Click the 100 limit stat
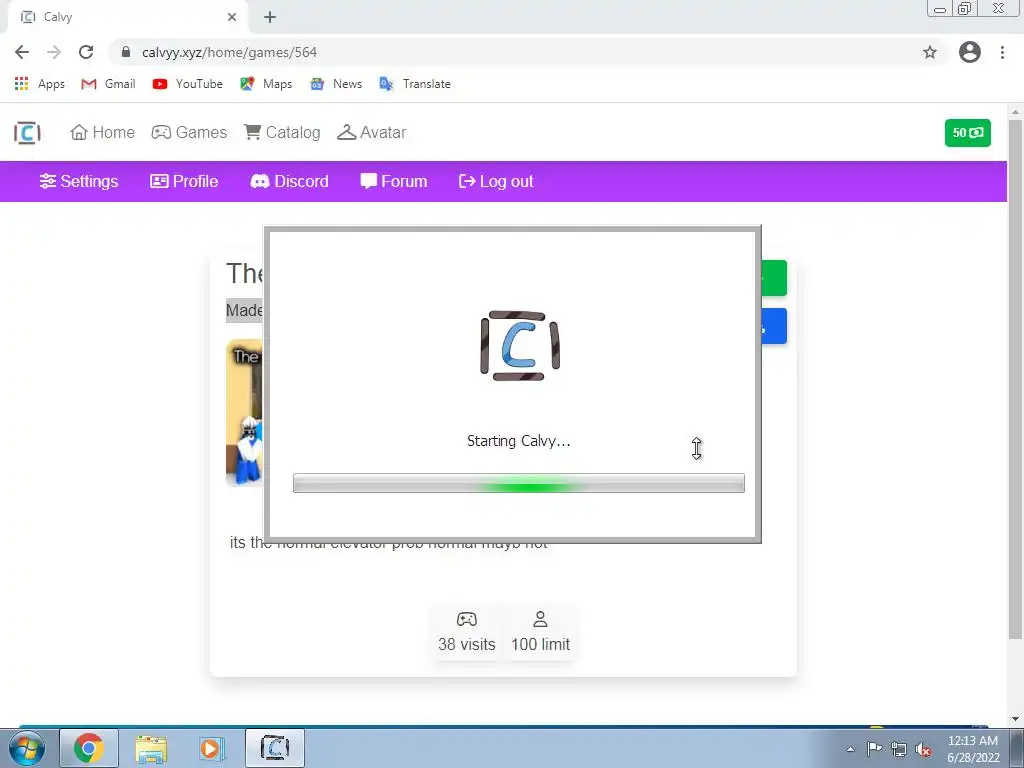 [x=540, y=644]
